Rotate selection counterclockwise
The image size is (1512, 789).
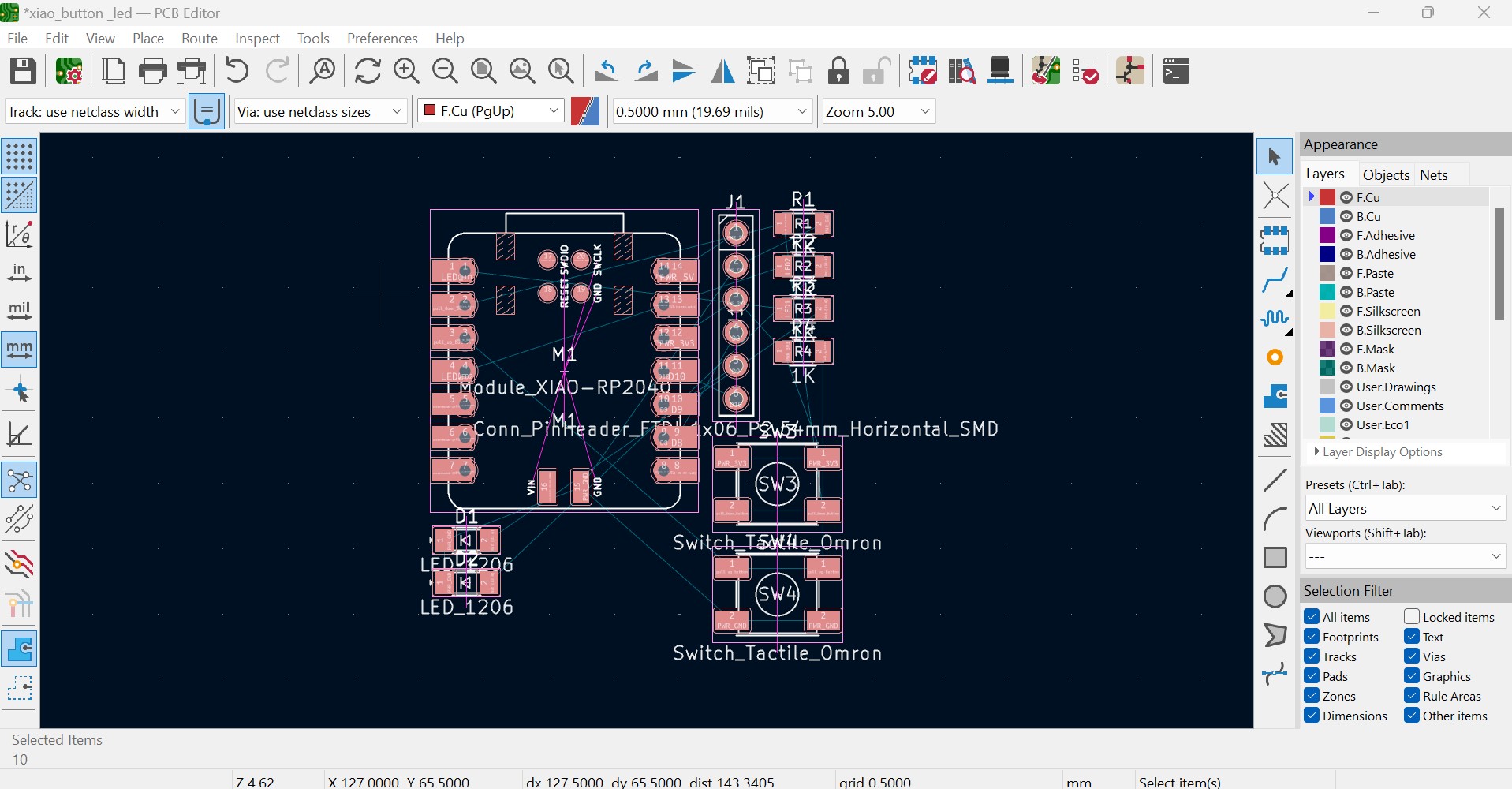pos(607,71)
